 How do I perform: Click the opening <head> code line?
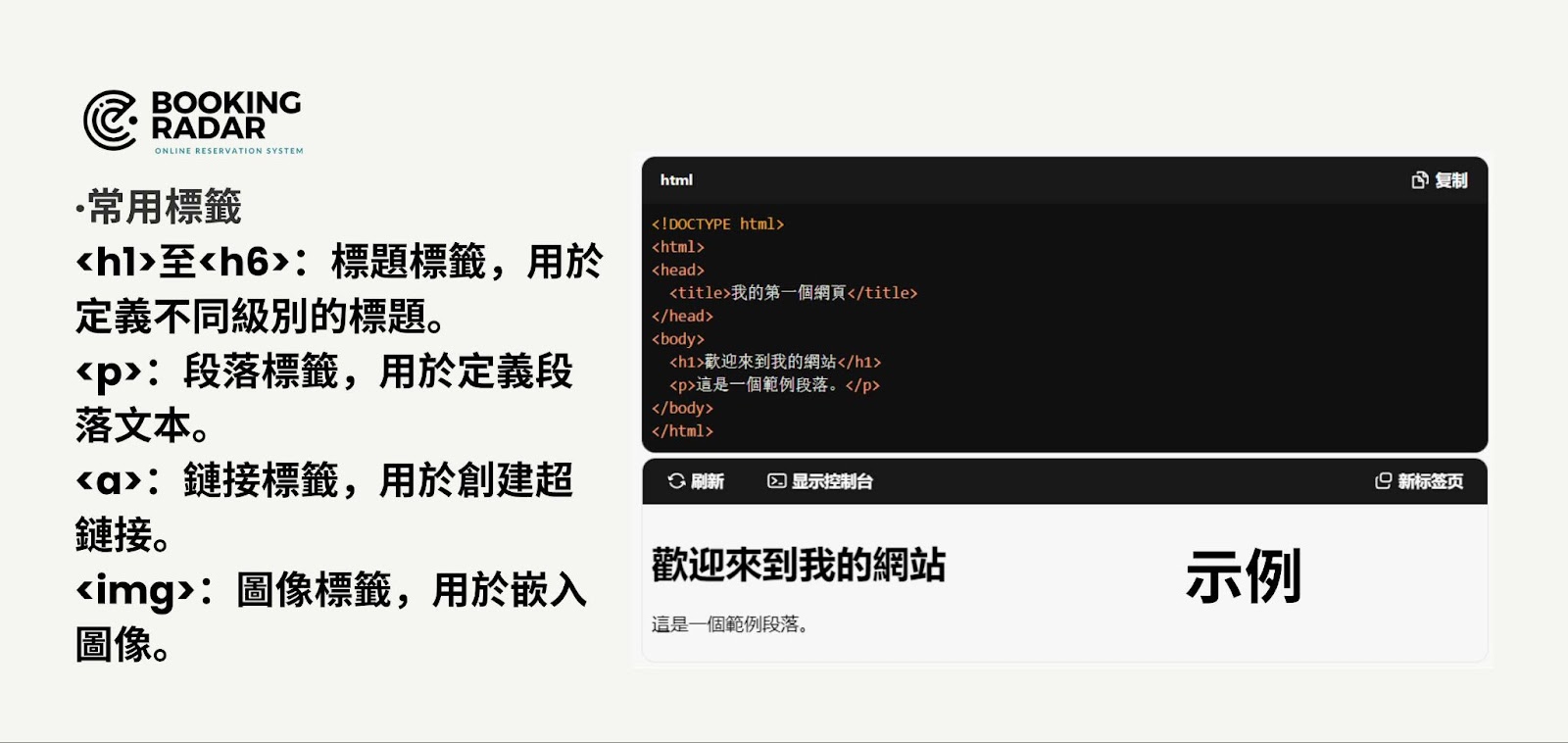678,271
